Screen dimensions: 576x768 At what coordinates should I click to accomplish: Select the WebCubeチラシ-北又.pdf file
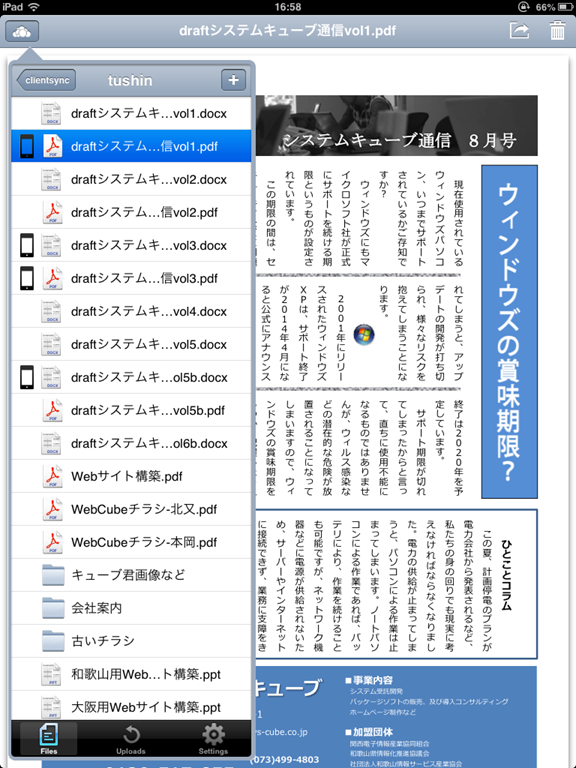click(x=131, y=509)
